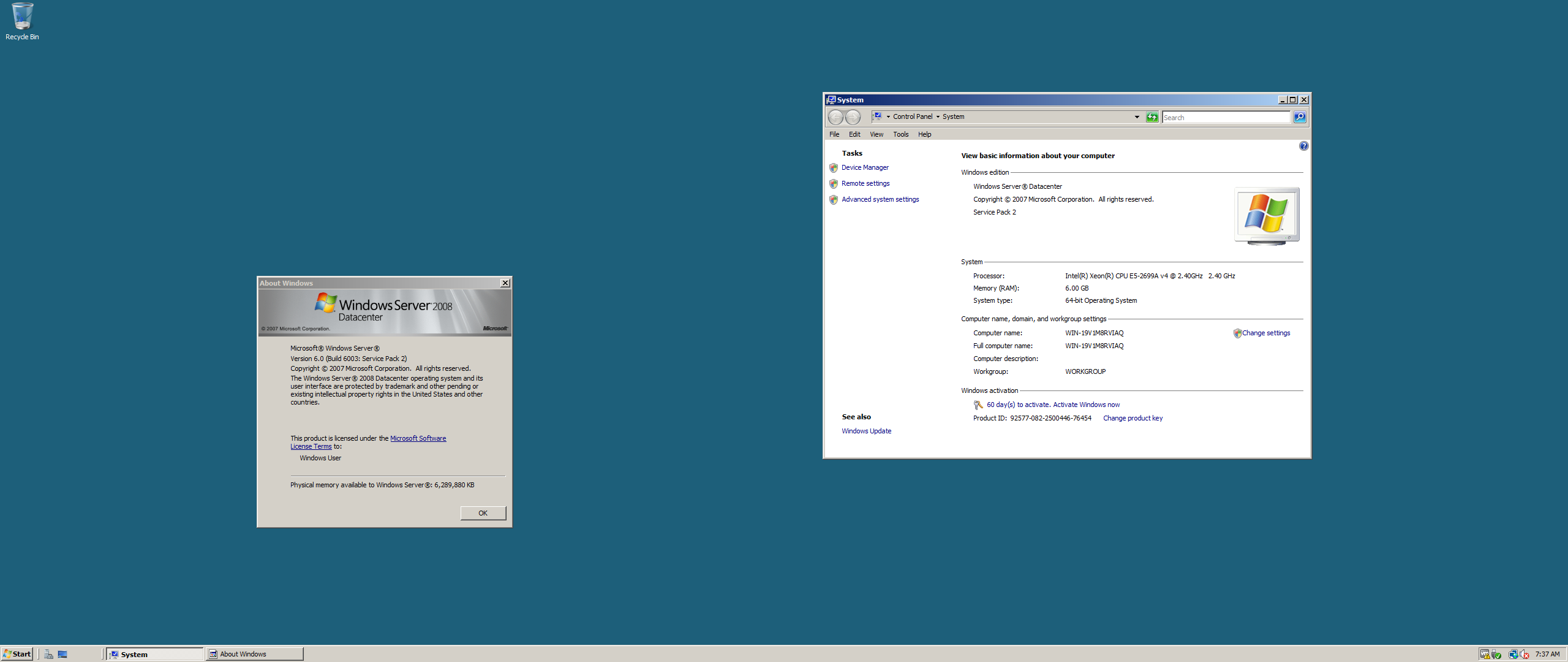Minimize the System window
The width and height of the screenshot is (1568, 662).
(1282, 100)
